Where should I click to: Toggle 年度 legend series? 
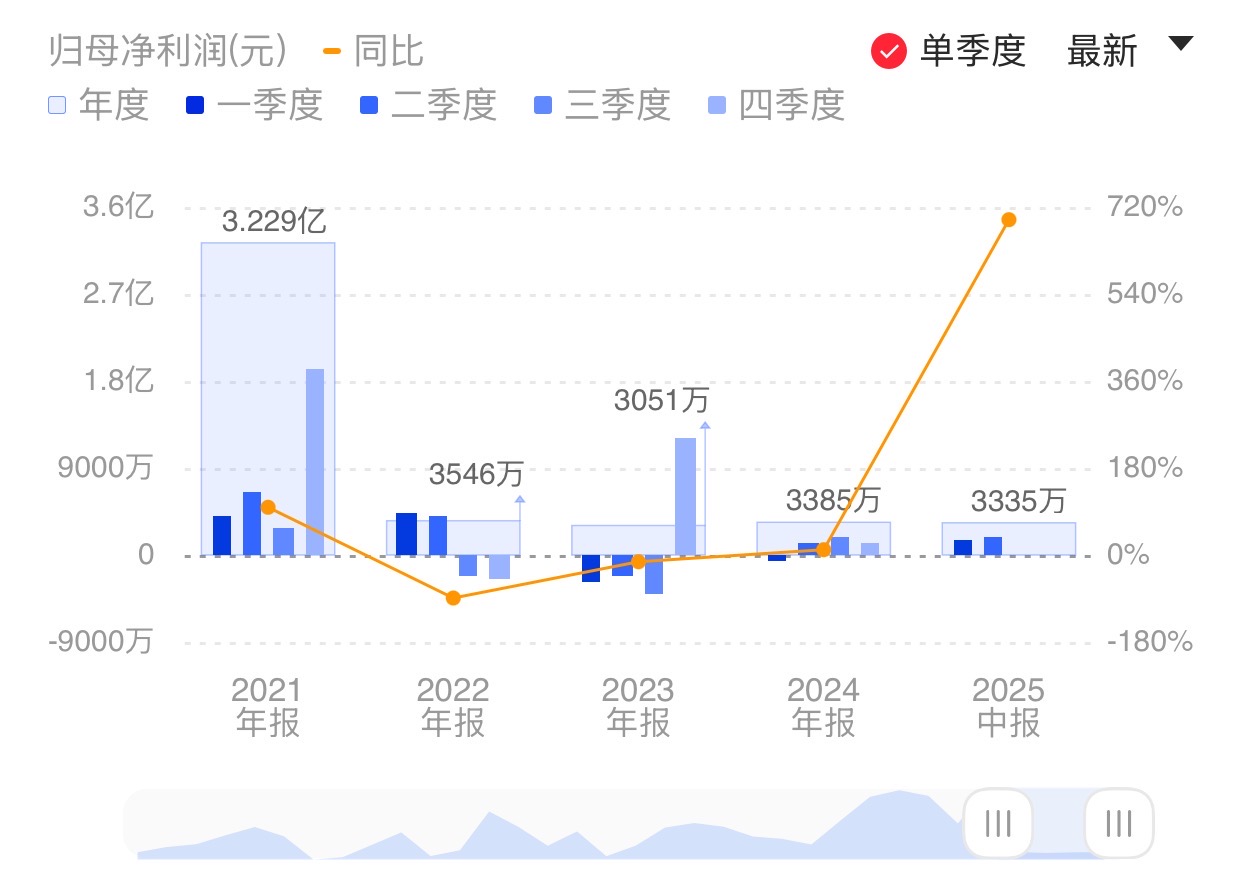[x=98, y=104]
